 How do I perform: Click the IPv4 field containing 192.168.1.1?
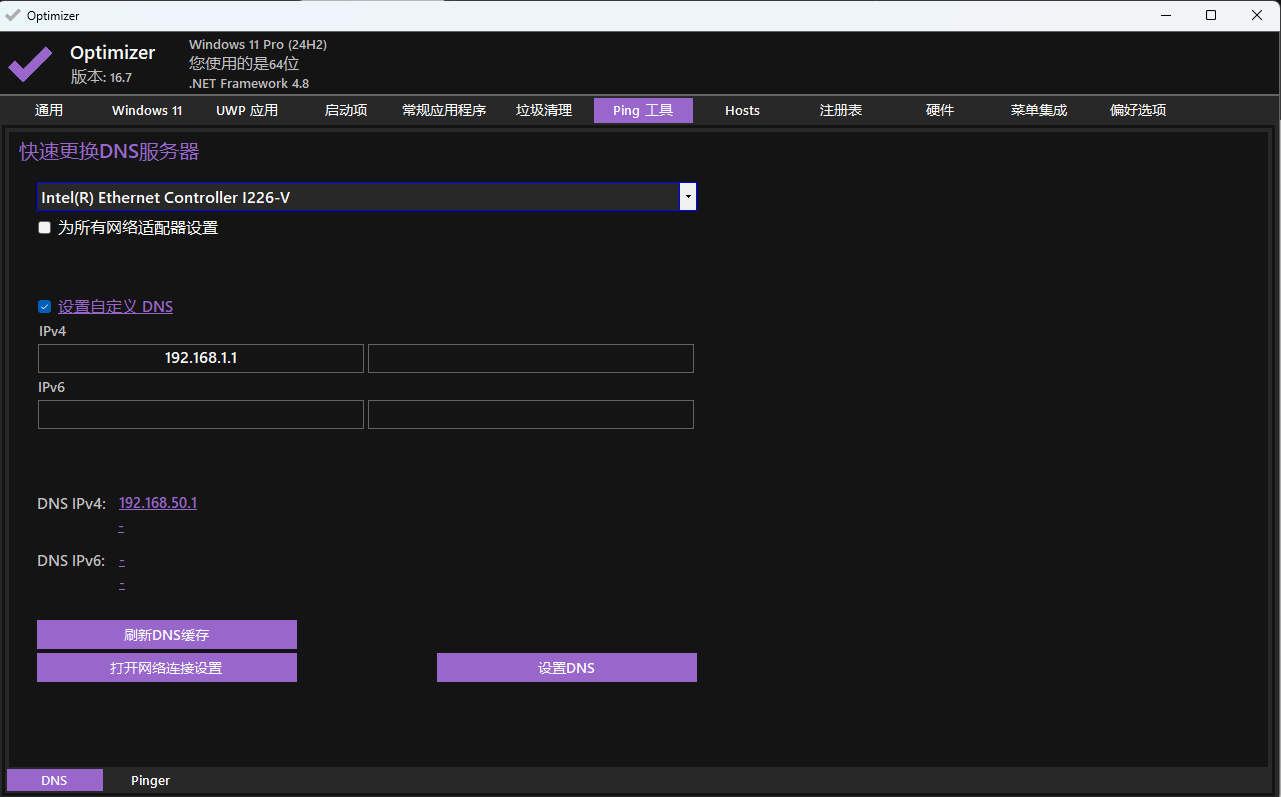tap(200, 358)
